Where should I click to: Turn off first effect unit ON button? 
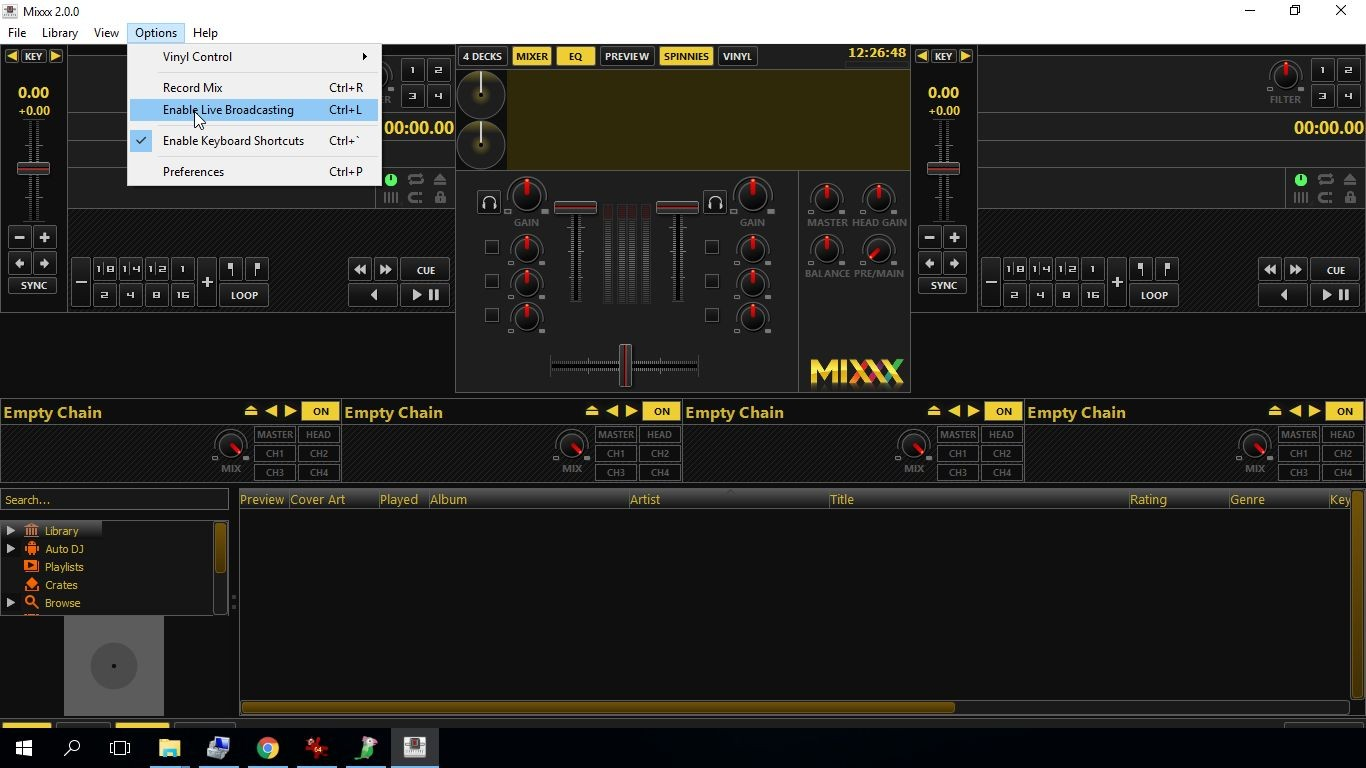coord(321,411)
